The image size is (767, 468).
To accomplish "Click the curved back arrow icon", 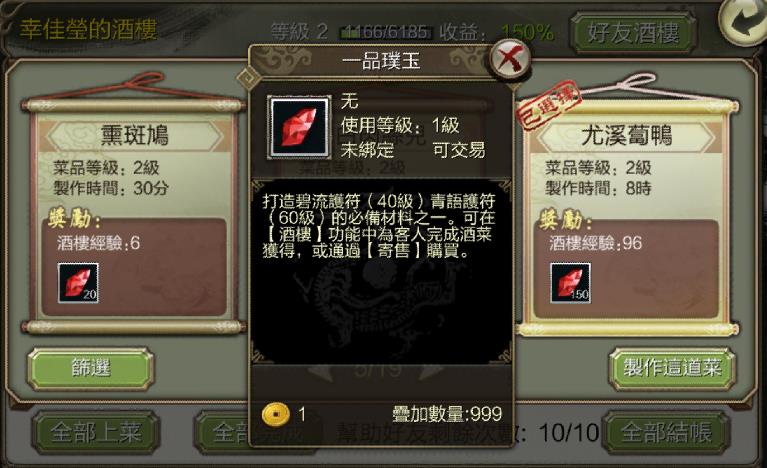I will [x=744, y=21].
